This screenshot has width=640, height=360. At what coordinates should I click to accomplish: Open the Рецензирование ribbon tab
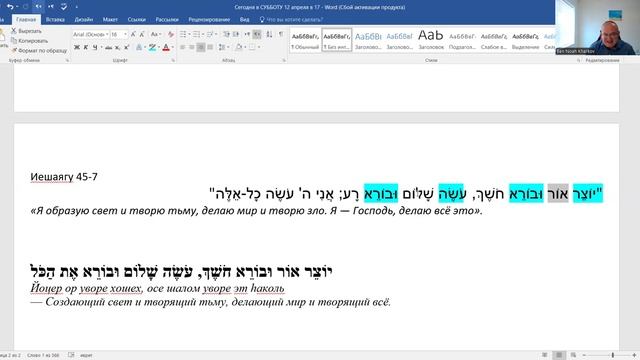tap(209, 20)
